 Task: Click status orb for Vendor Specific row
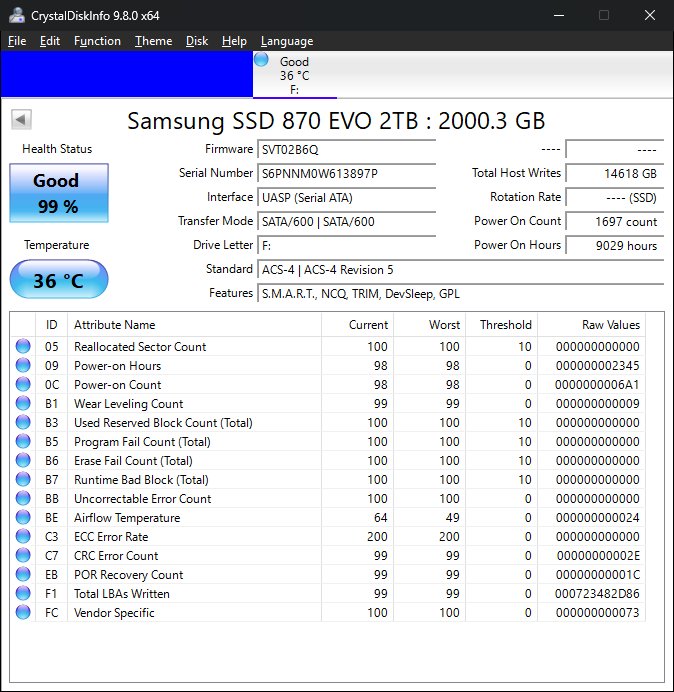click(x=23, y=612)
